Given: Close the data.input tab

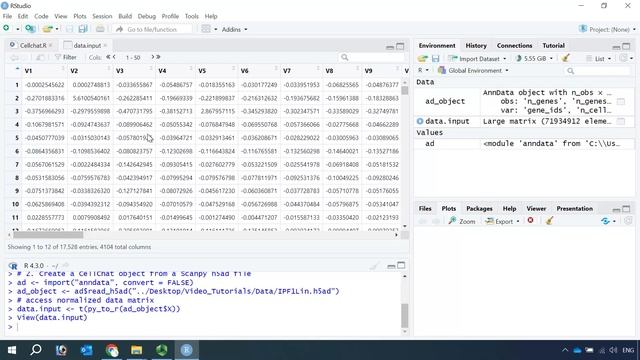Looking at the screenshot, I should tap(105, 45).
